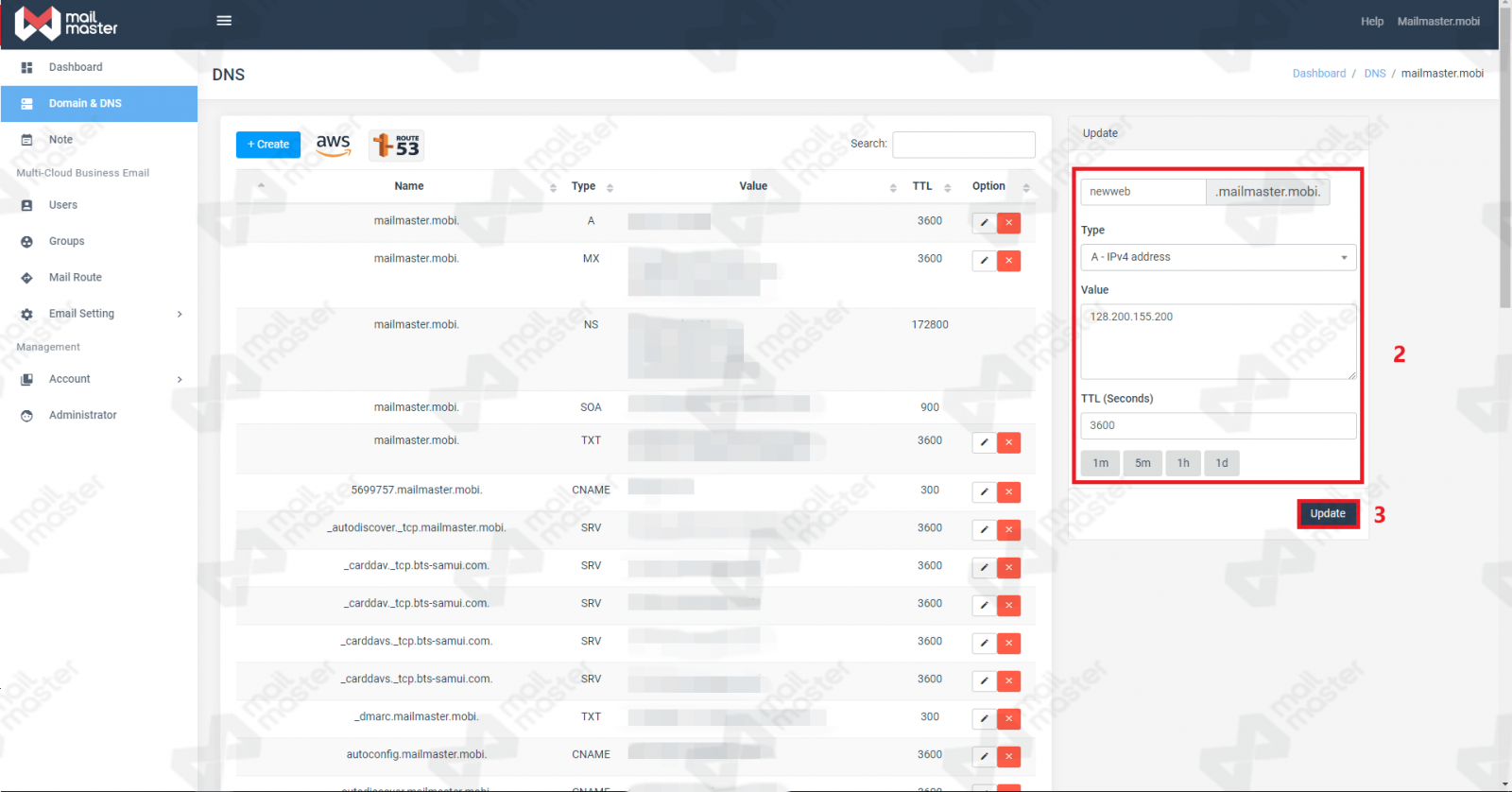Click the Note icon in sidebar
This screenshot has width=1512, height=792.
tap(26, 140)
